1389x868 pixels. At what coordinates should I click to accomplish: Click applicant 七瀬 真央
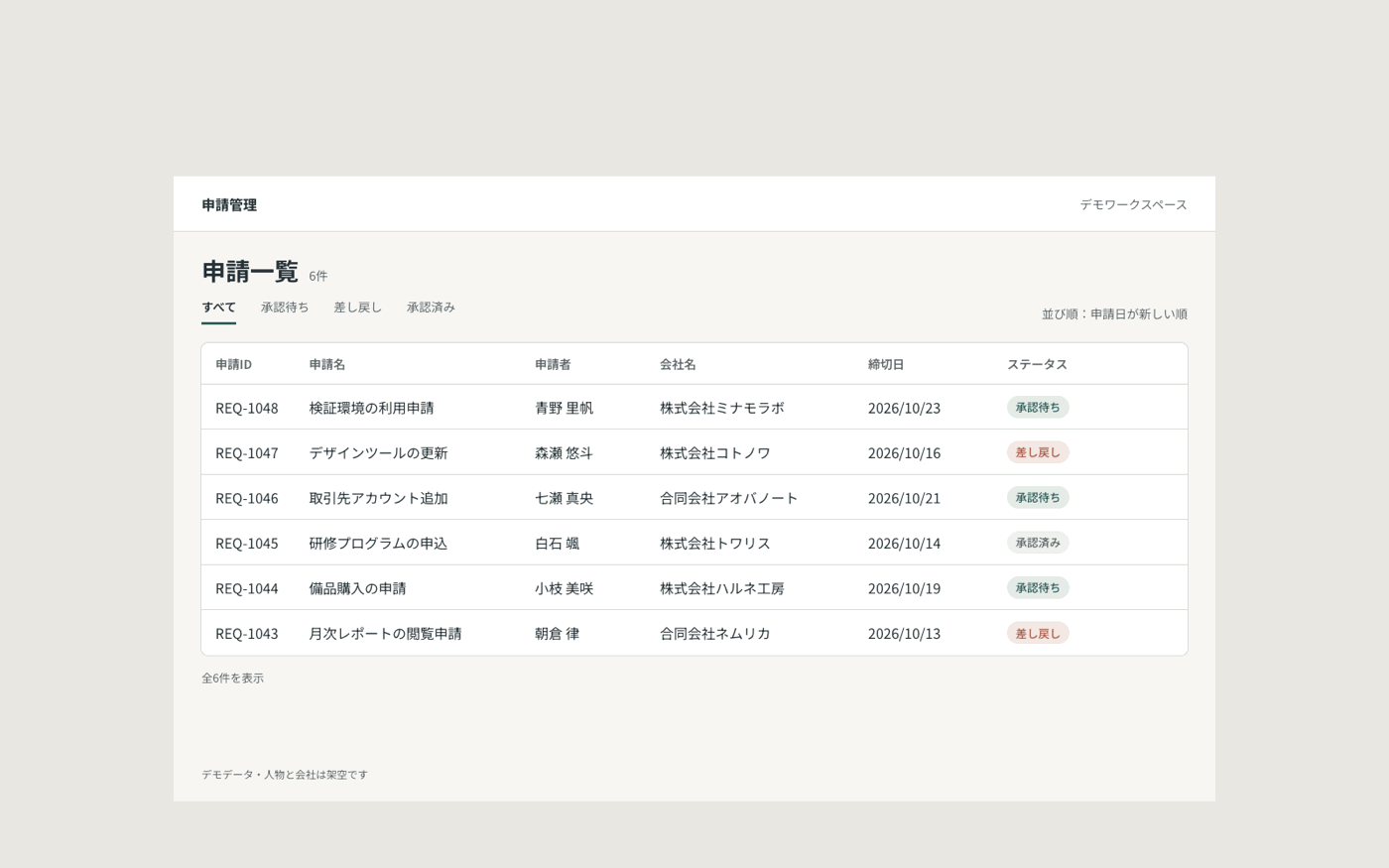pyautogui.click(x=564, y=498)
